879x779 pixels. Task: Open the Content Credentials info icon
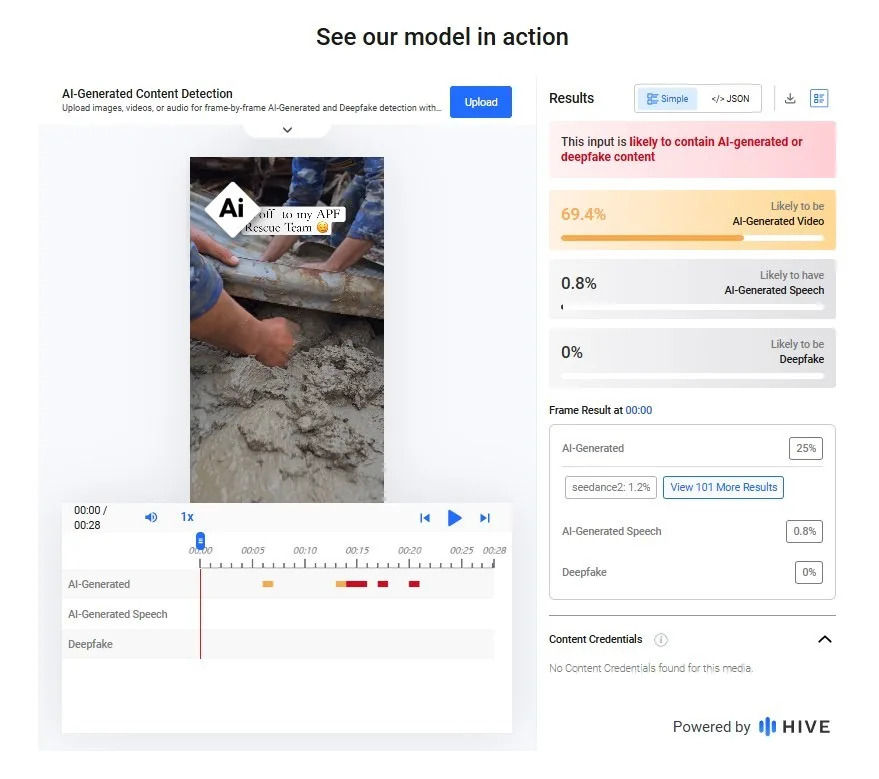[661, 639]
